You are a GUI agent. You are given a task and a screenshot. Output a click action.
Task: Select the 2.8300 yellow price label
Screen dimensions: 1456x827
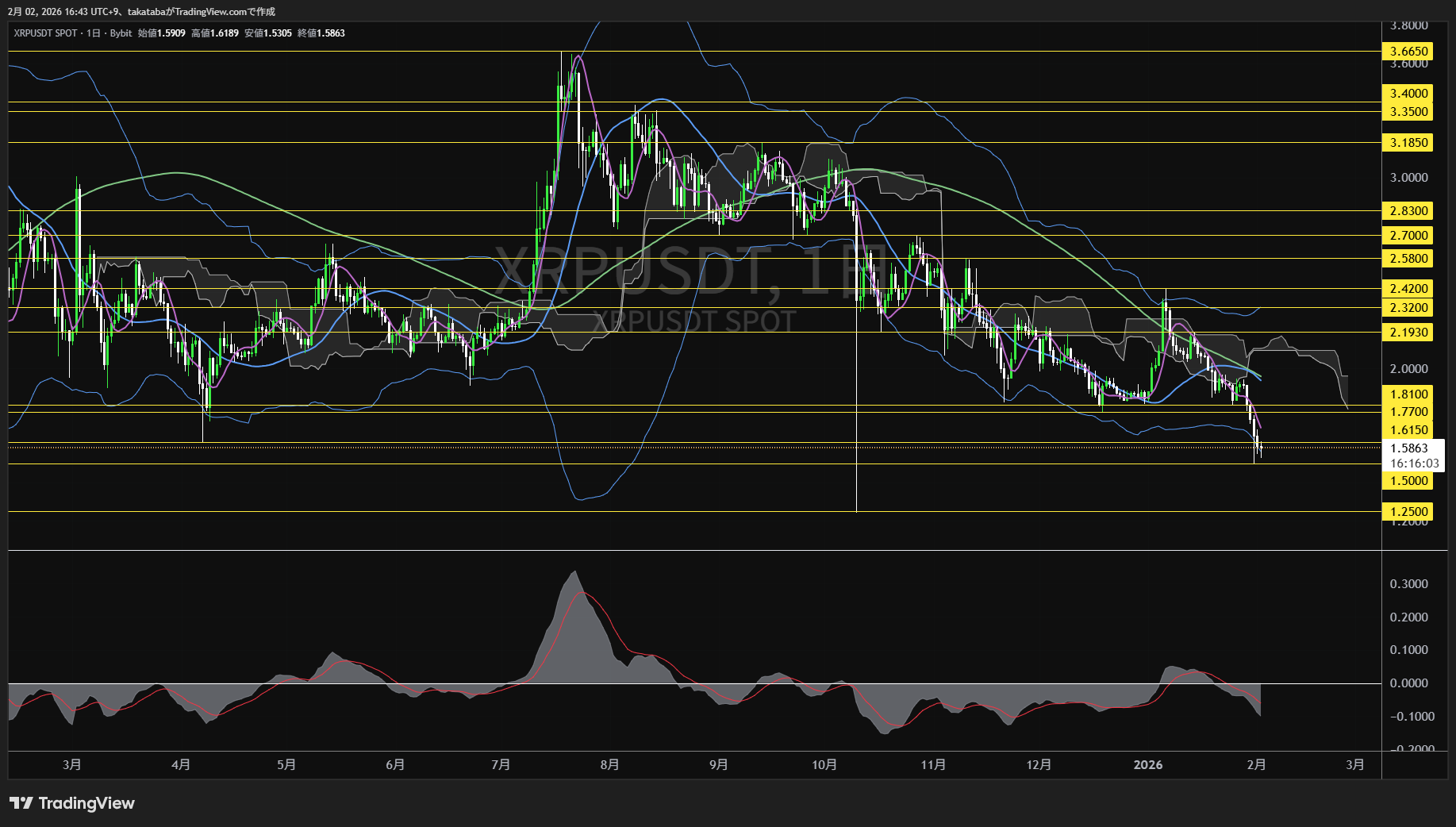coord(1408,211)
